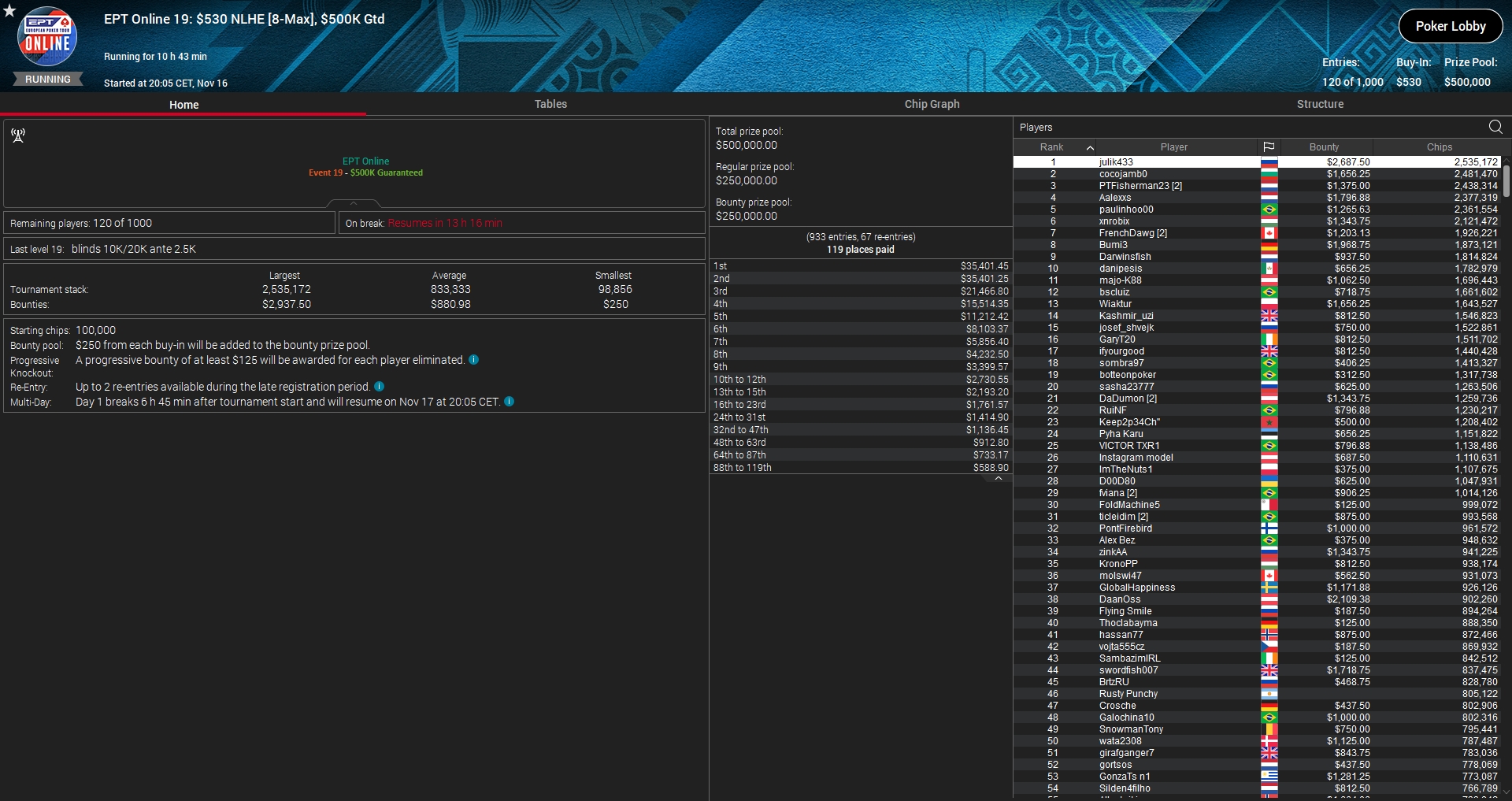Viewport: 1512px width, 801px height.
Task: Click the favorite star icon
Action: pos(9,11)
